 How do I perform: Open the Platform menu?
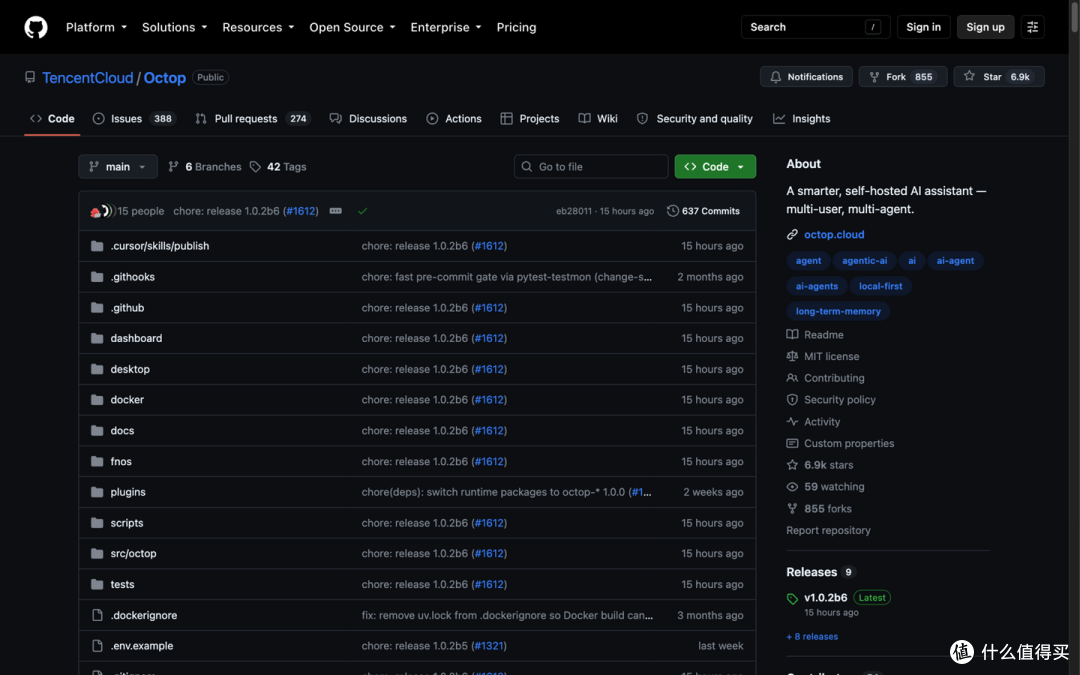click(96, 27)
